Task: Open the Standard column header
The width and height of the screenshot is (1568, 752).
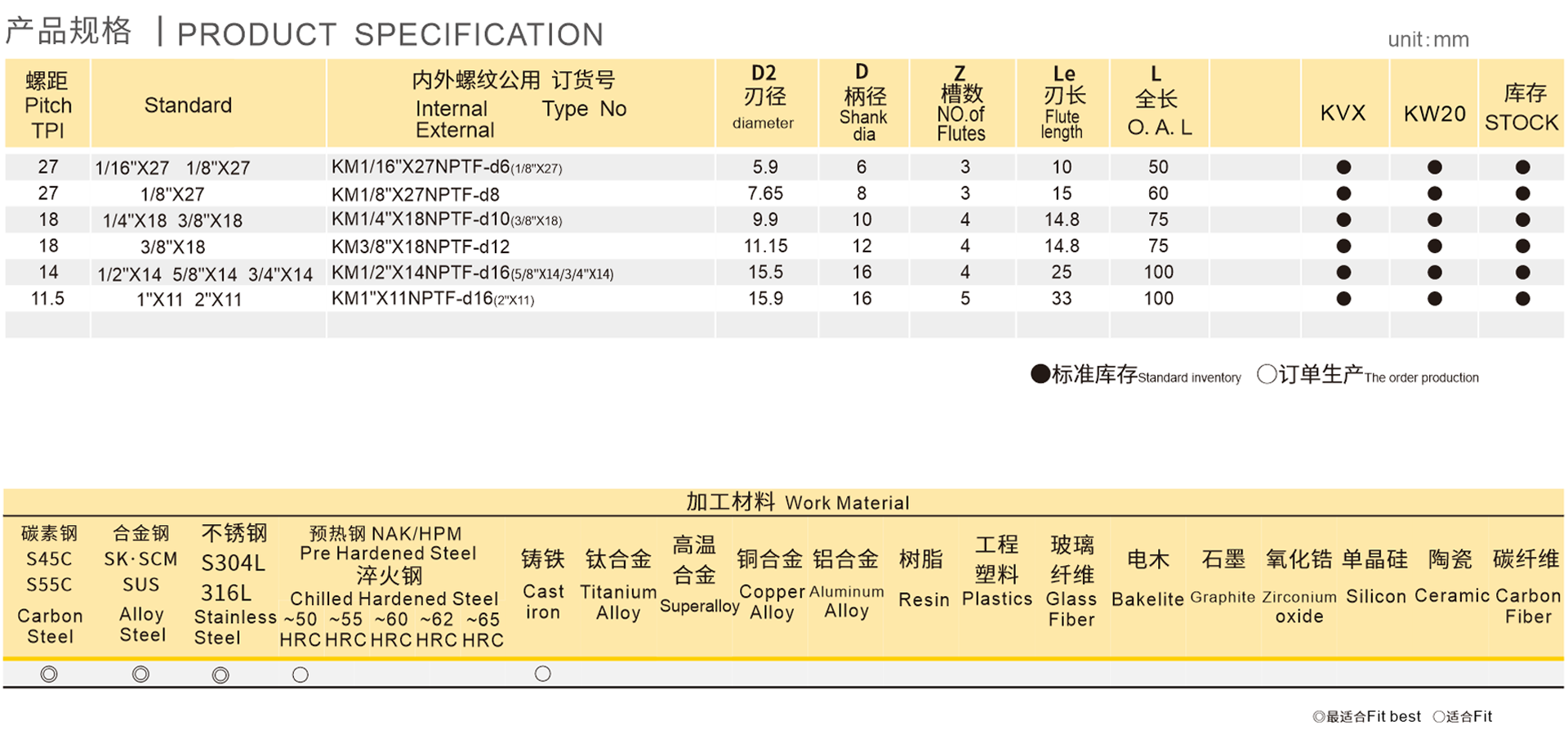Action: click(x=189, y=105)
